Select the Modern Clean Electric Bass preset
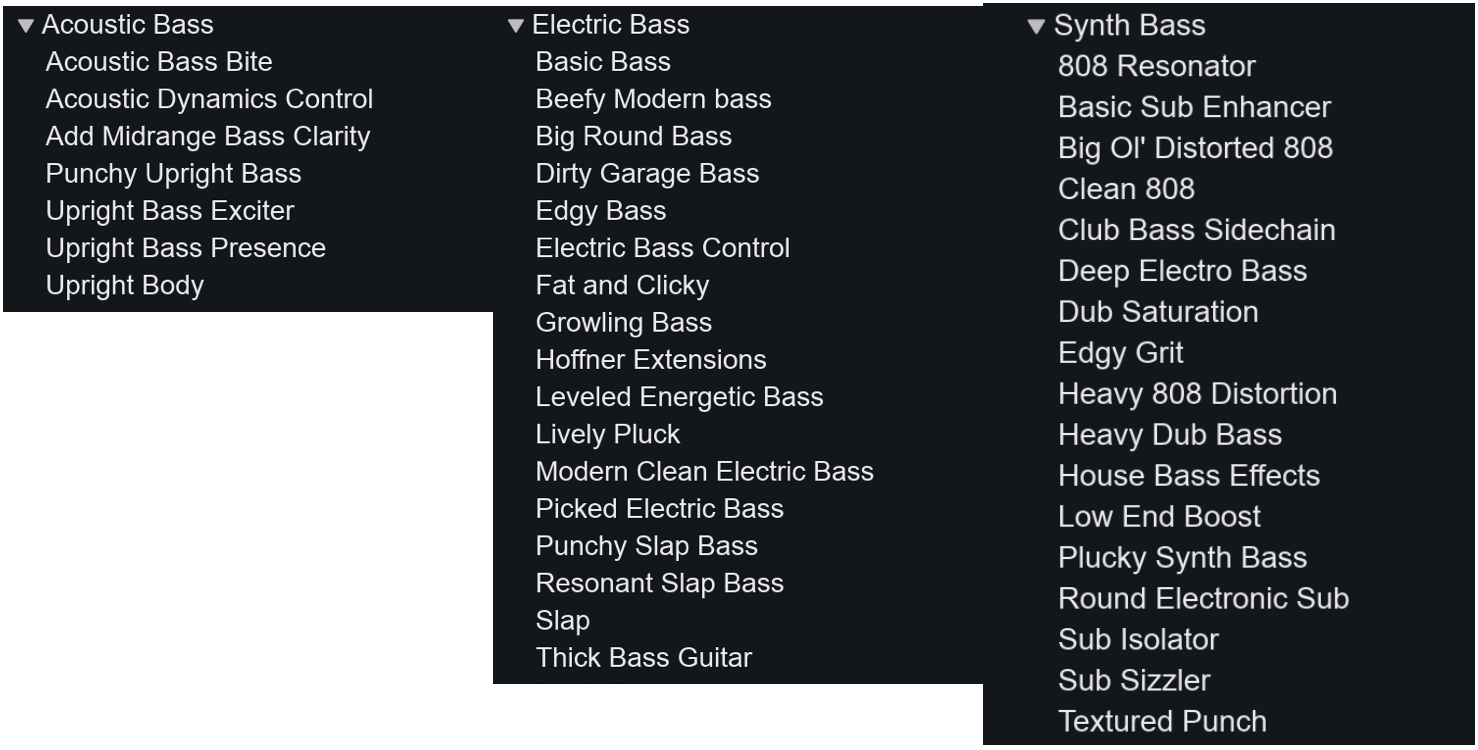Screen dimensions: 1478x750 pyautogui.click(x=705, y=472)
